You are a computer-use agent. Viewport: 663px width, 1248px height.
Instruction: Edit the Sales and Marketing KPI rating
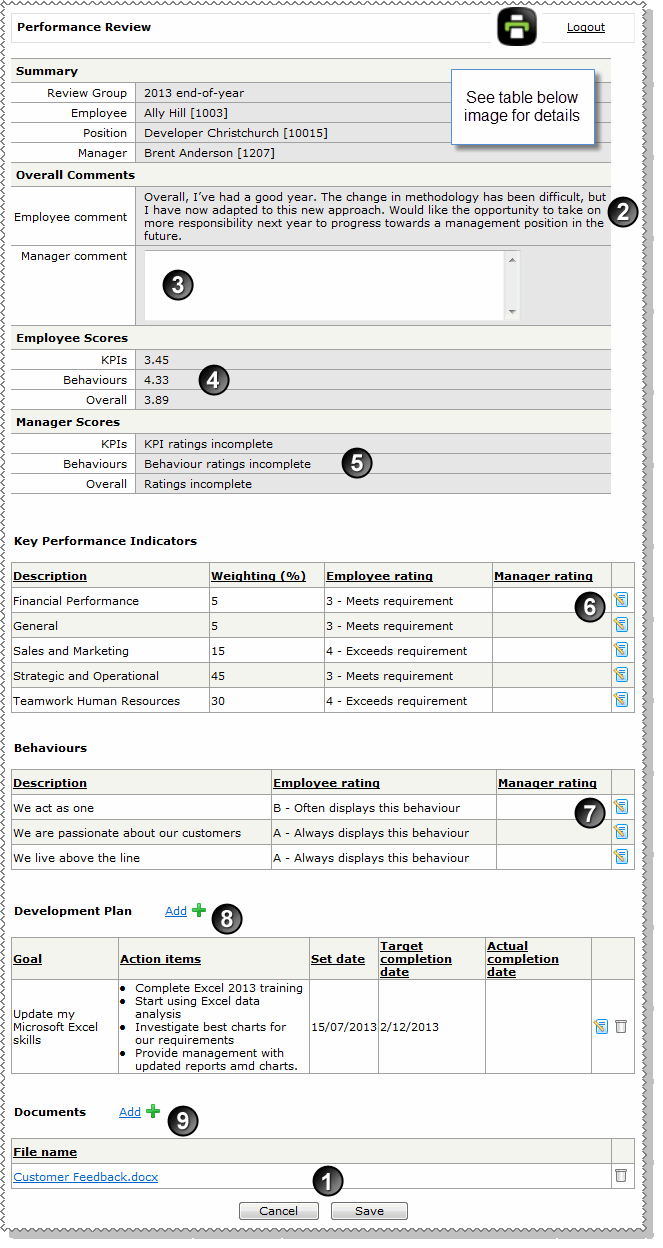tap(621, 650)
